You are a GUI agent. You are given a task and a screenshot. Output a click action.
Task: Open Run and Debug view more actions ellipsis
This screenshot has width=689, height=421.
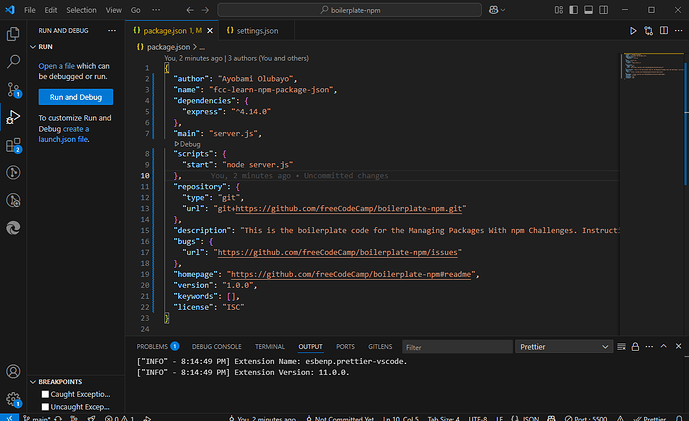click(112, 30)
